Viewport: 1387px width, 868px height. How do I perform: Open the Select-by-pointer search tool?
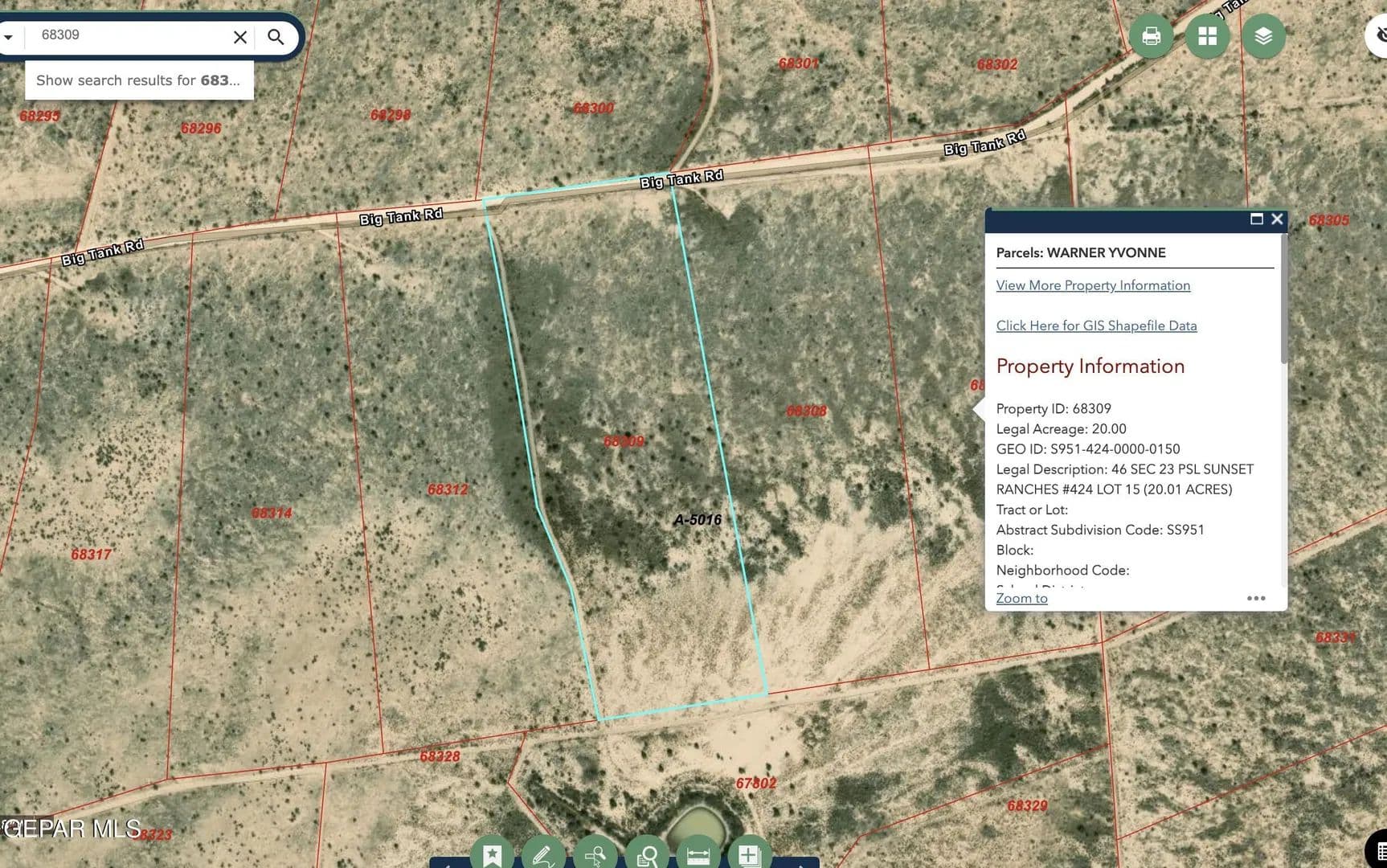coord(595,855)
